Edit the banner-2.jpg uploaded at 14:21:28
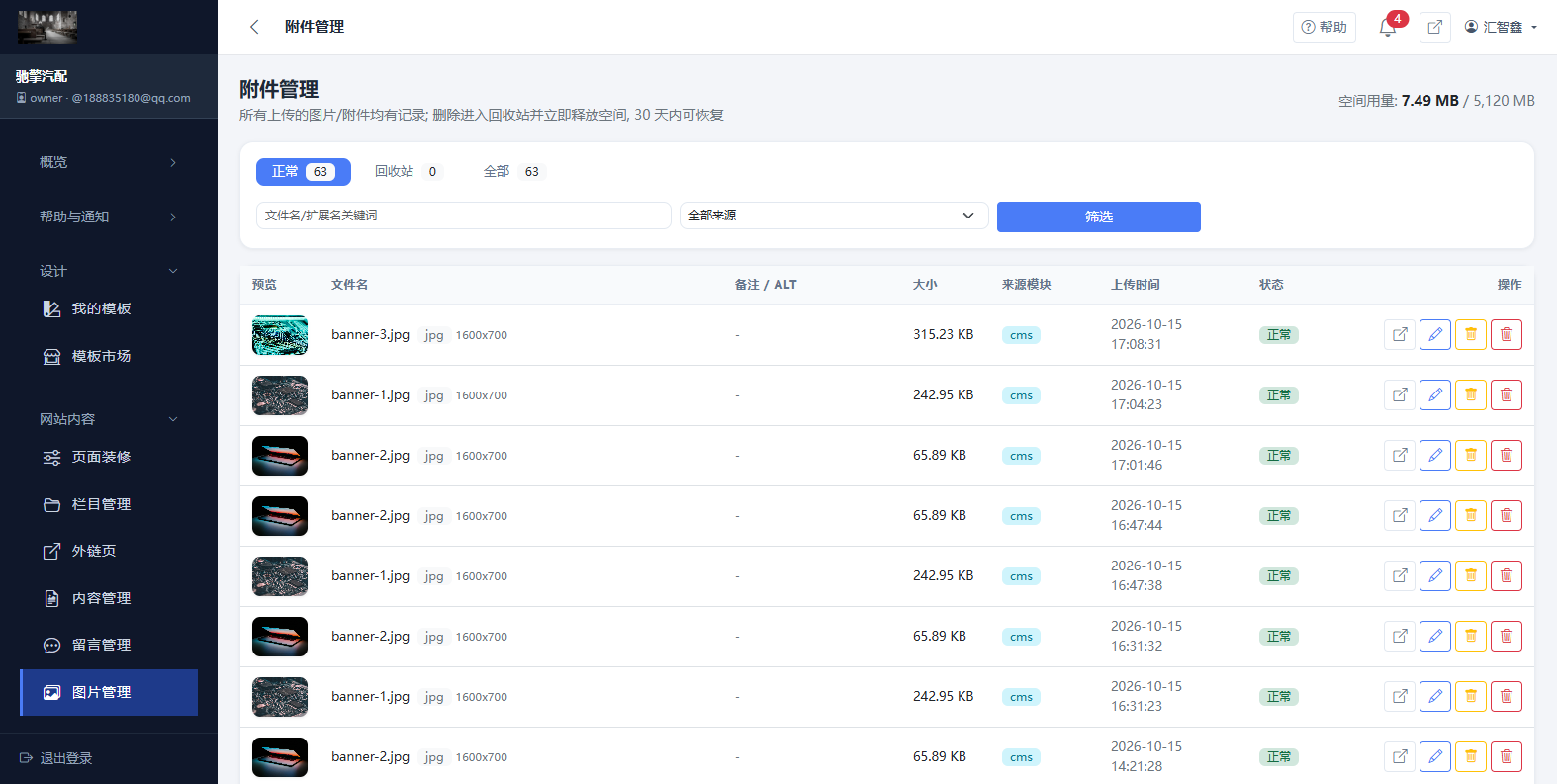 1435,757
